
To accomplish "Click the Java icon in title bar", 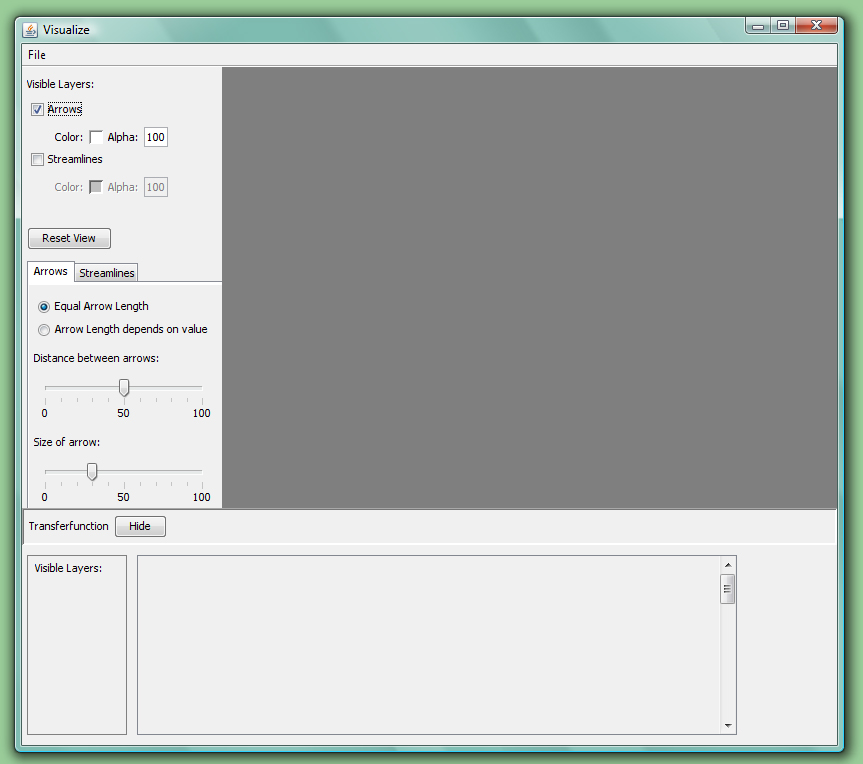I will point(30,29).
